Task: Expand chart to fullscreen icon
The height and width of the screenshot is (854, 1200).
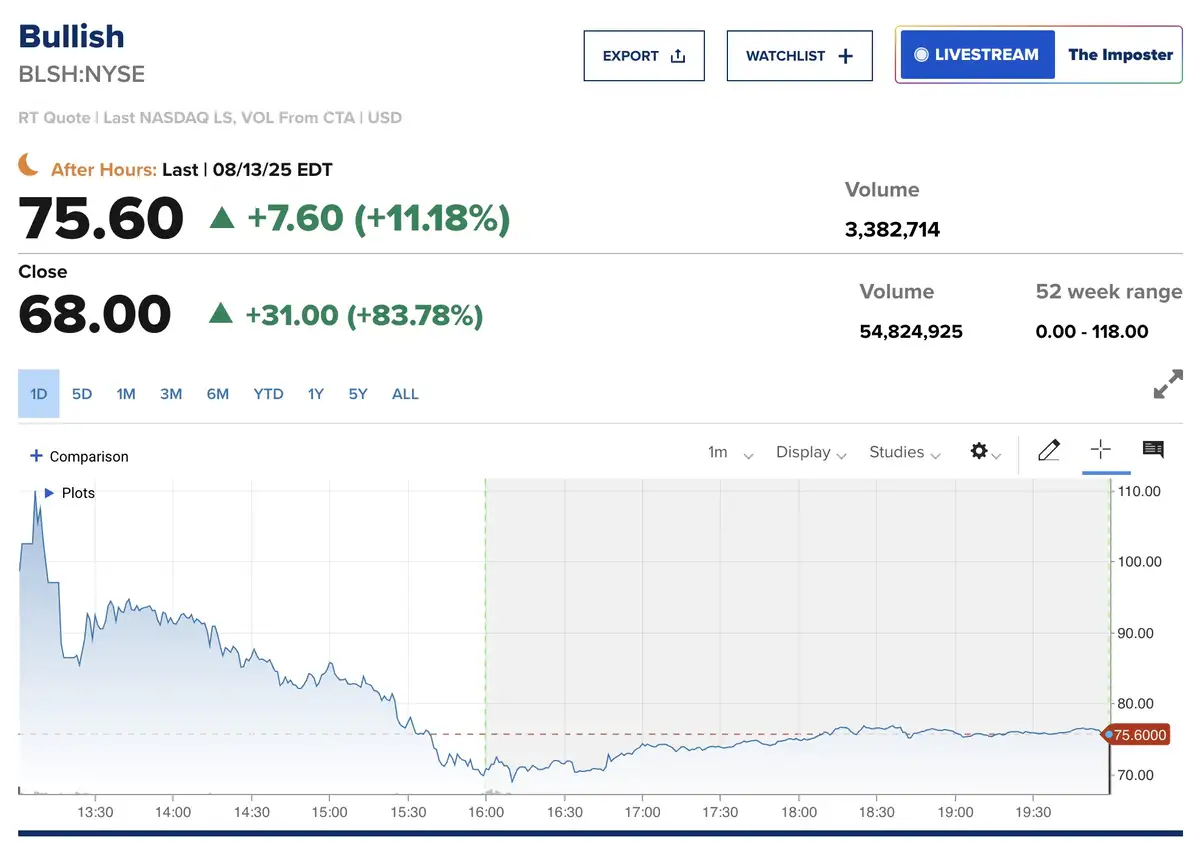Action: 1168,384
